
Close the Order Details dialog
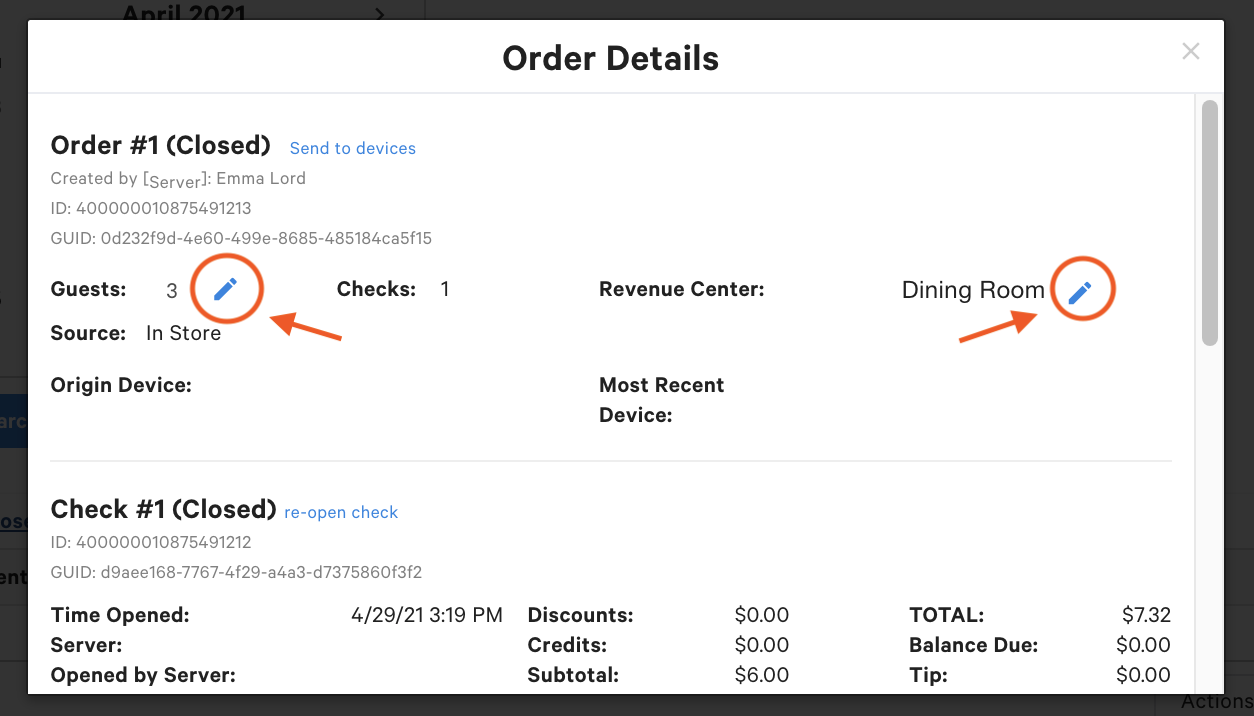click(1190, 51)
